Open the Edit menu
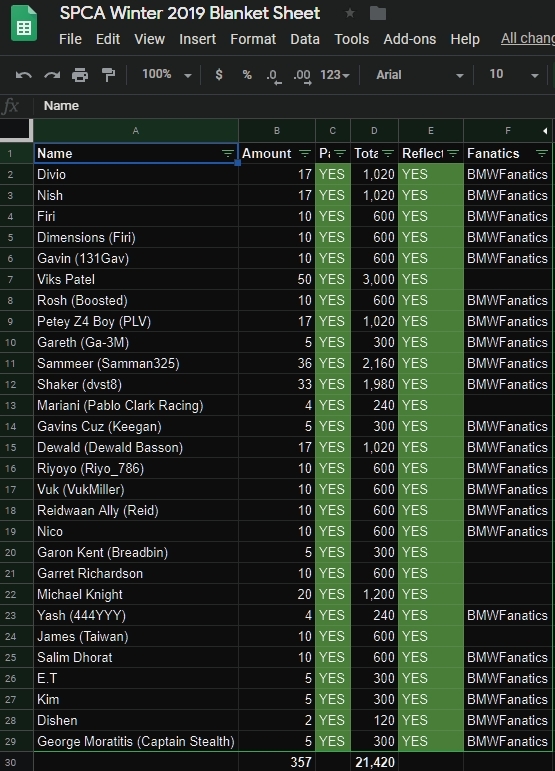The width and height of the screenshot is (555, 771). pyautogui.click(x=108, y=39)
